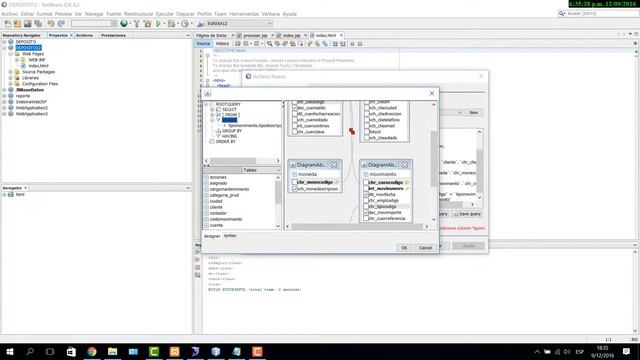This screenshot has width=640, height=360.
Task: Click the Build Project hammer icon
Action: point(137,24)
